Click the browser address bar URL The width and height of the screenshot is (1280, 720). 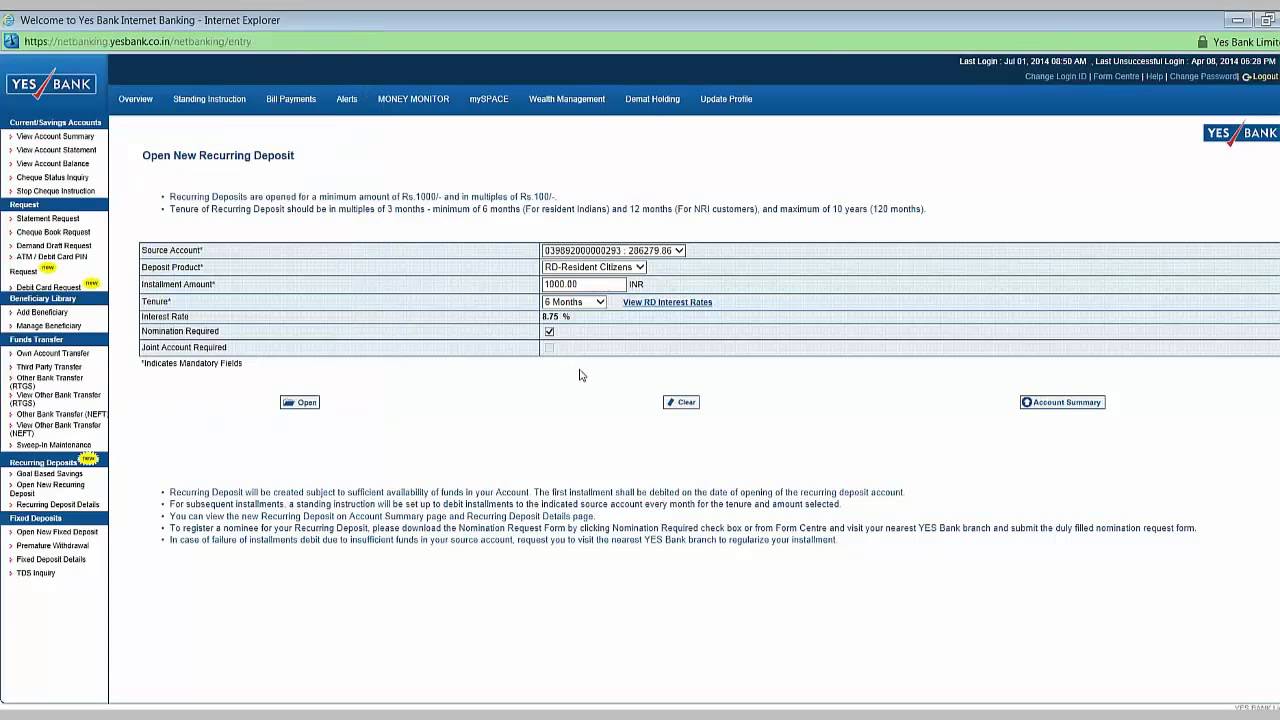[137, 42]
